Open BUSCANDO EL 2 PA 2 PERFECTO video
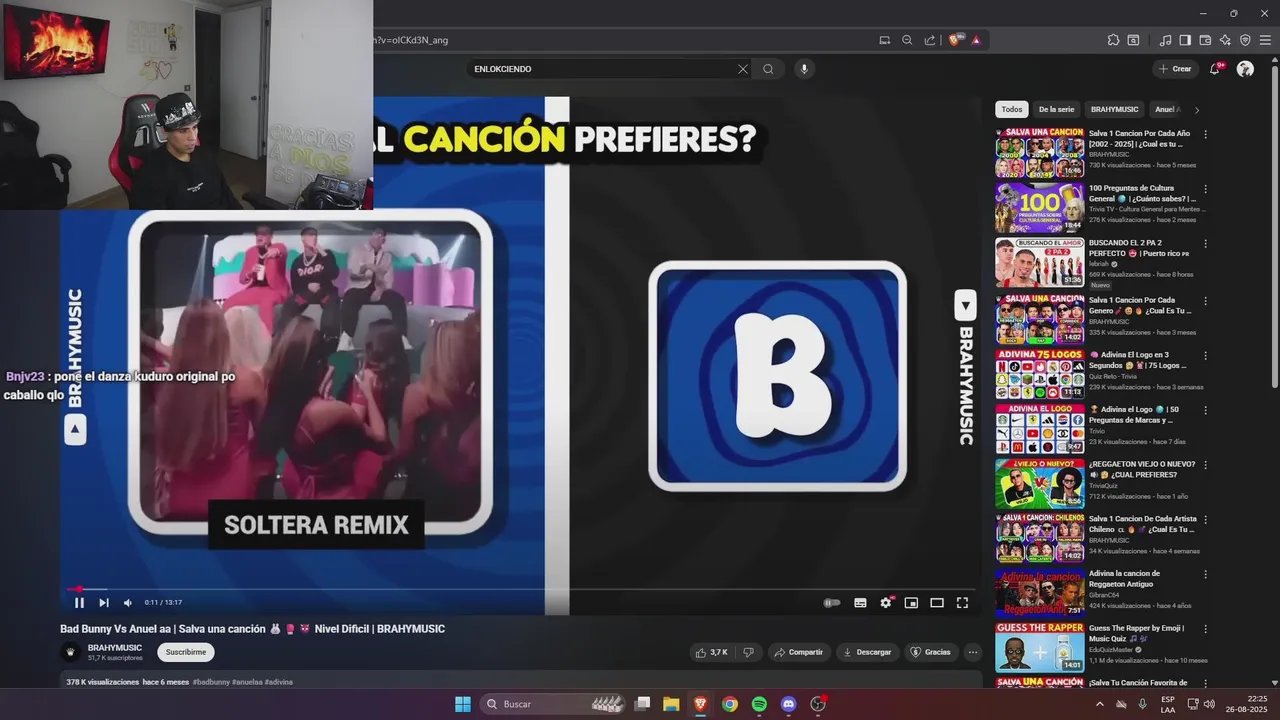This screenshot has height=720, width=1280. pos(1040,262)
